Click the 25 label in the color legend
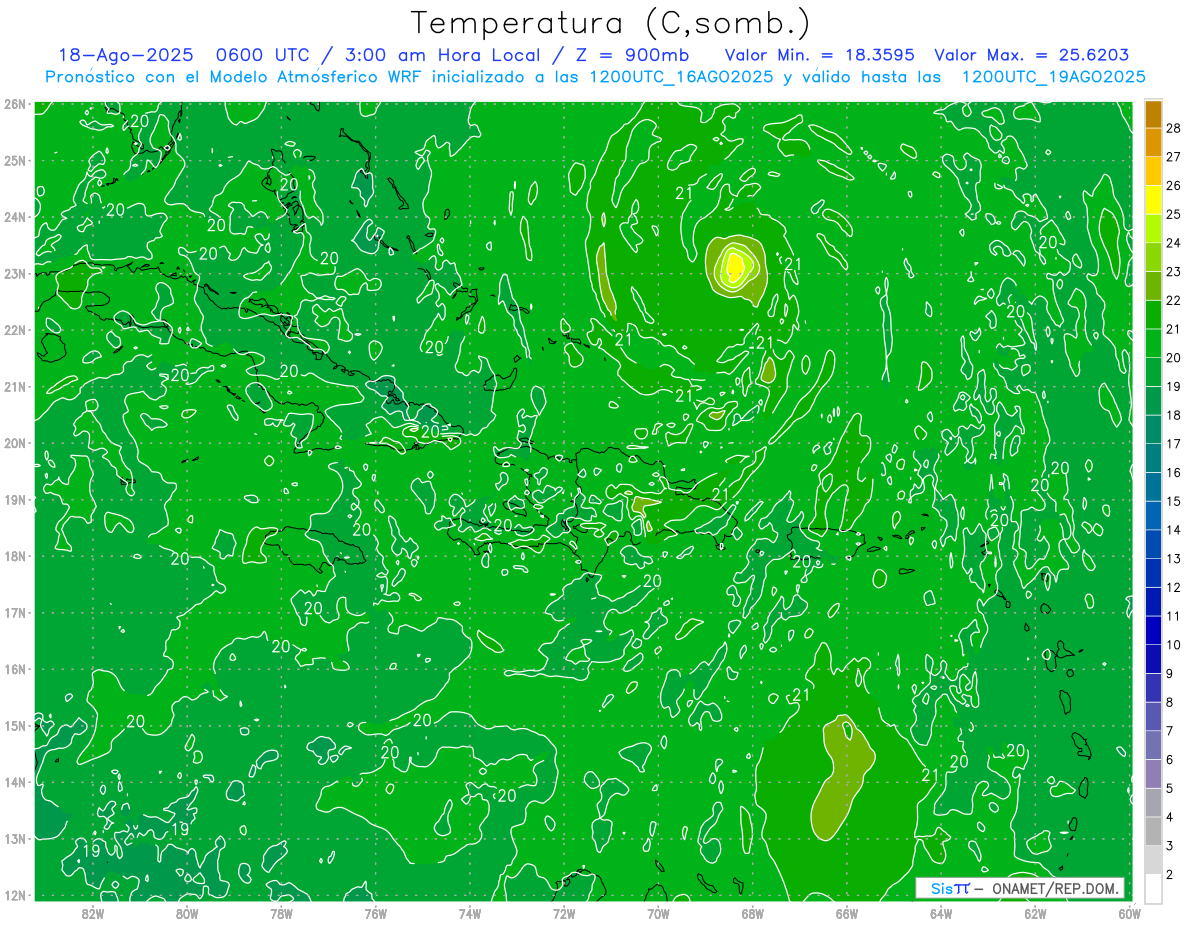Viewport: 1200px width, 927px height. coord(1173,214)
